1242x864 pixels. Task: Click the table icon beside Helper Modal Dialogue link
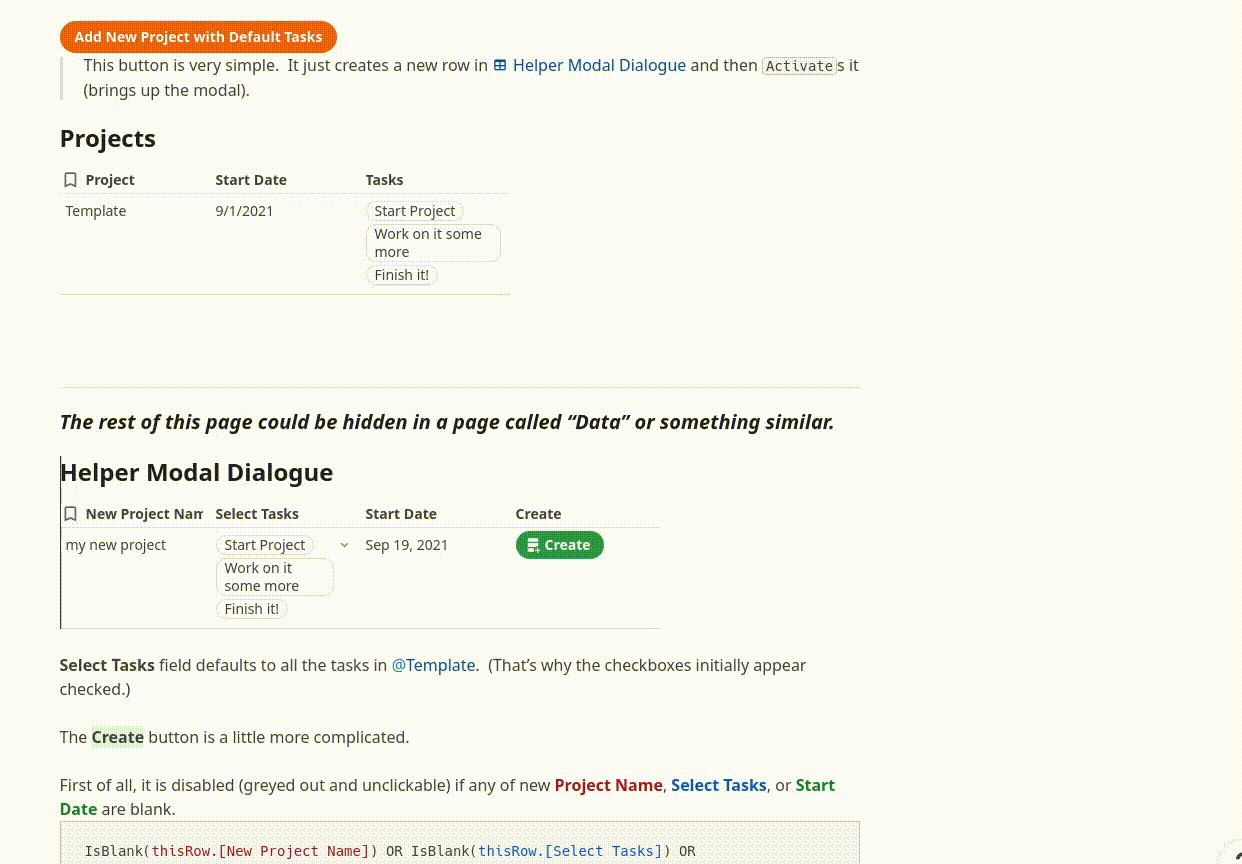(500, 66)
